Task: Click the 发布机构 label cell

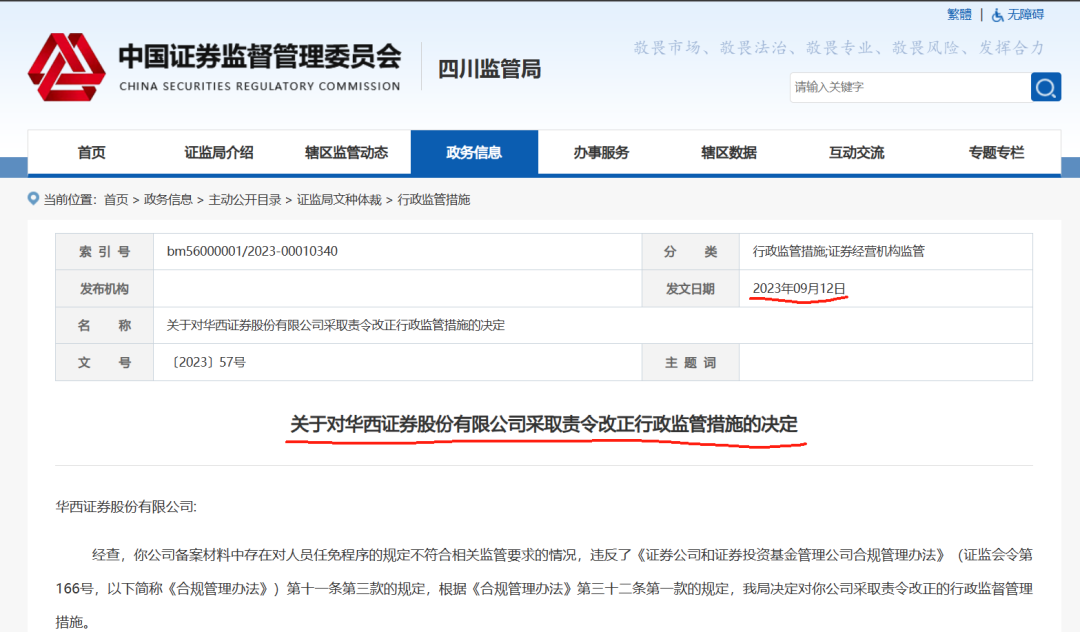Action: pos(105,288)
